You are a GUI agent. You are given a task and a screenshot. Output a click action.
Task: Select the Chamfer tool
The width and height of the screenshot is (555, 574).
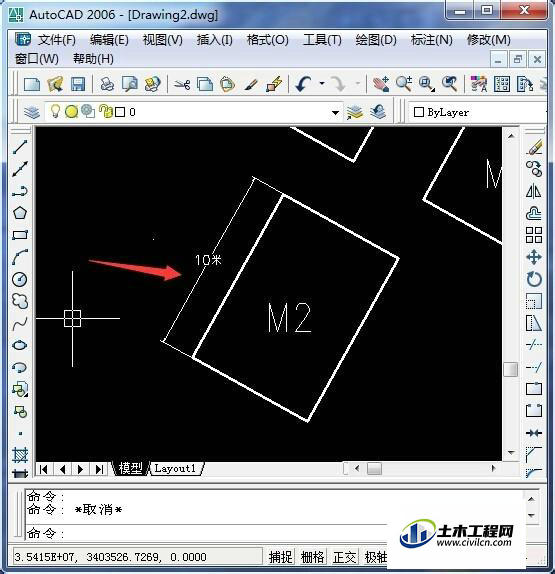(x=534, y=455)
